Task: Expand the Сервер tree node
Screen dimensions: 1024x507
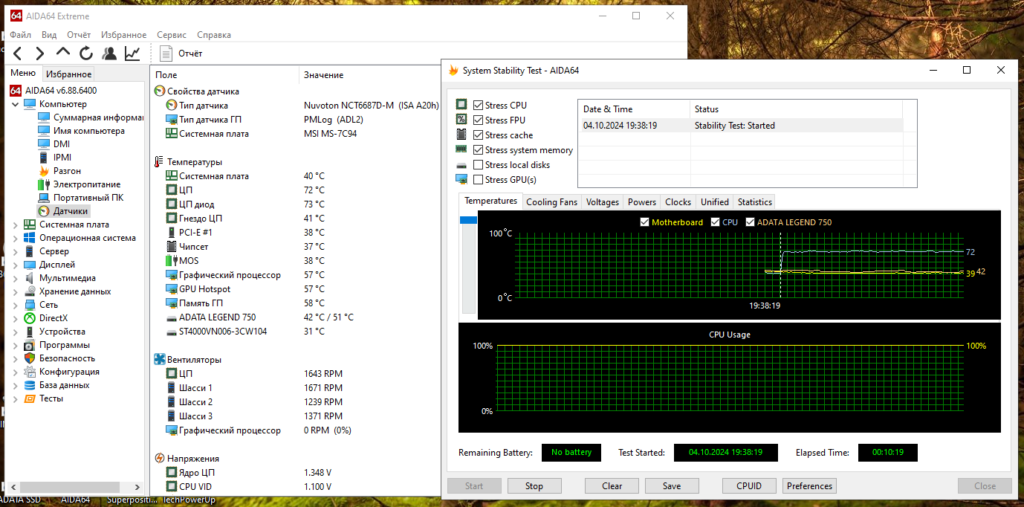Action: click(16, 251)
